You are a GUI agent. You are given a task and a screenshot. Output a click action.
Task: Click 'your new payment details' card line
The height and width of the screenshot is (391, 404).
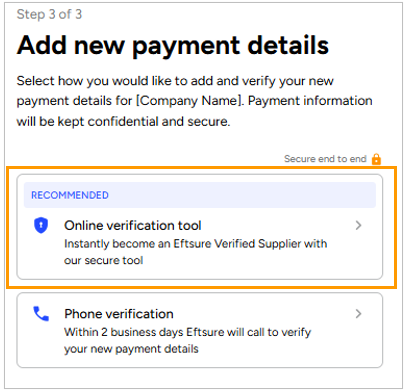tap(131, 349)
